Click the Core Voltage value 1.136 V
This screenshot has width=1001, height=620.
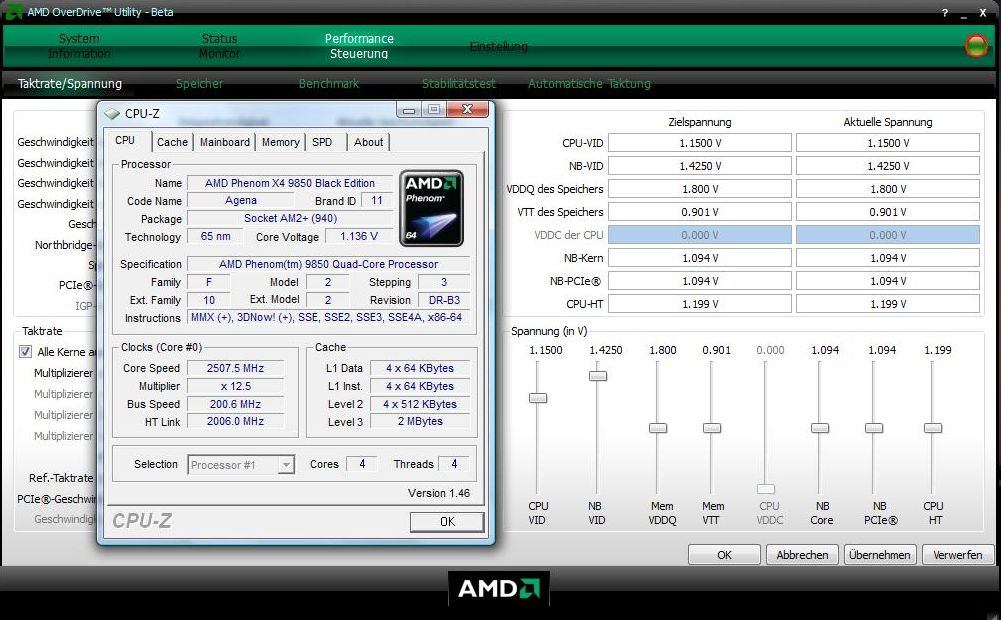(359, 236)
